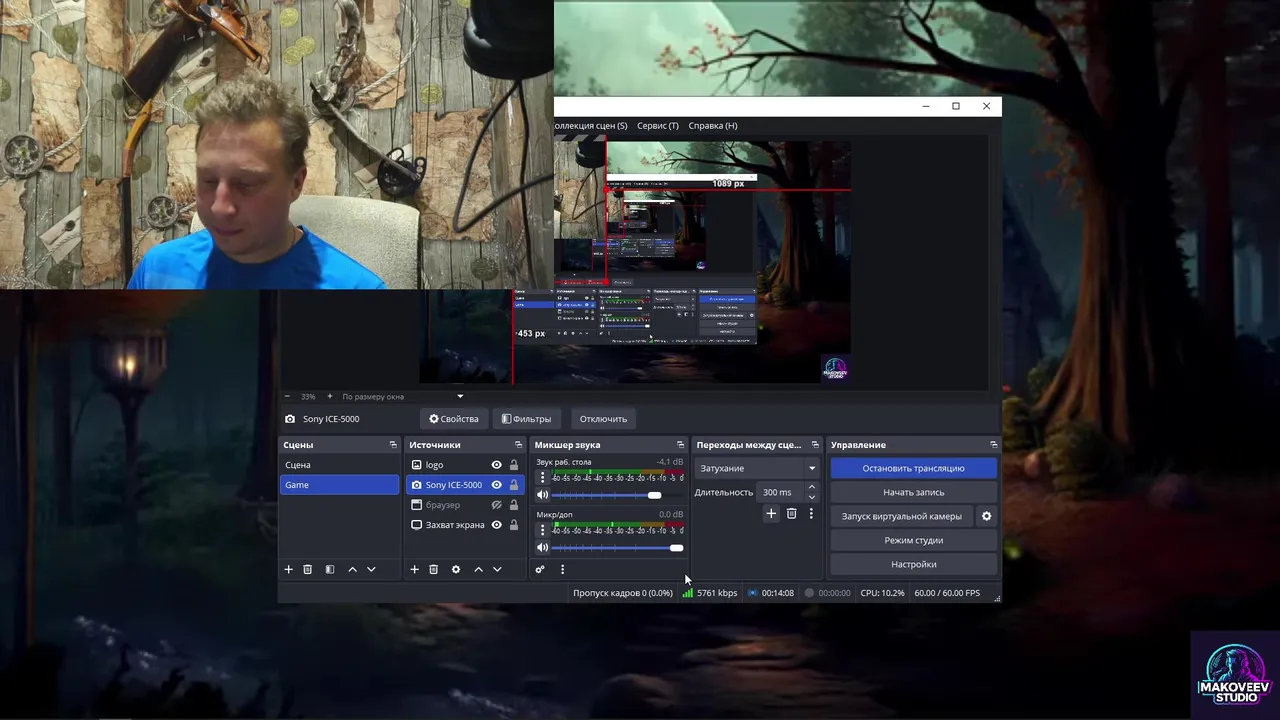
Task: Open Настройки from the controls panel
Action: tap(913, 564)
